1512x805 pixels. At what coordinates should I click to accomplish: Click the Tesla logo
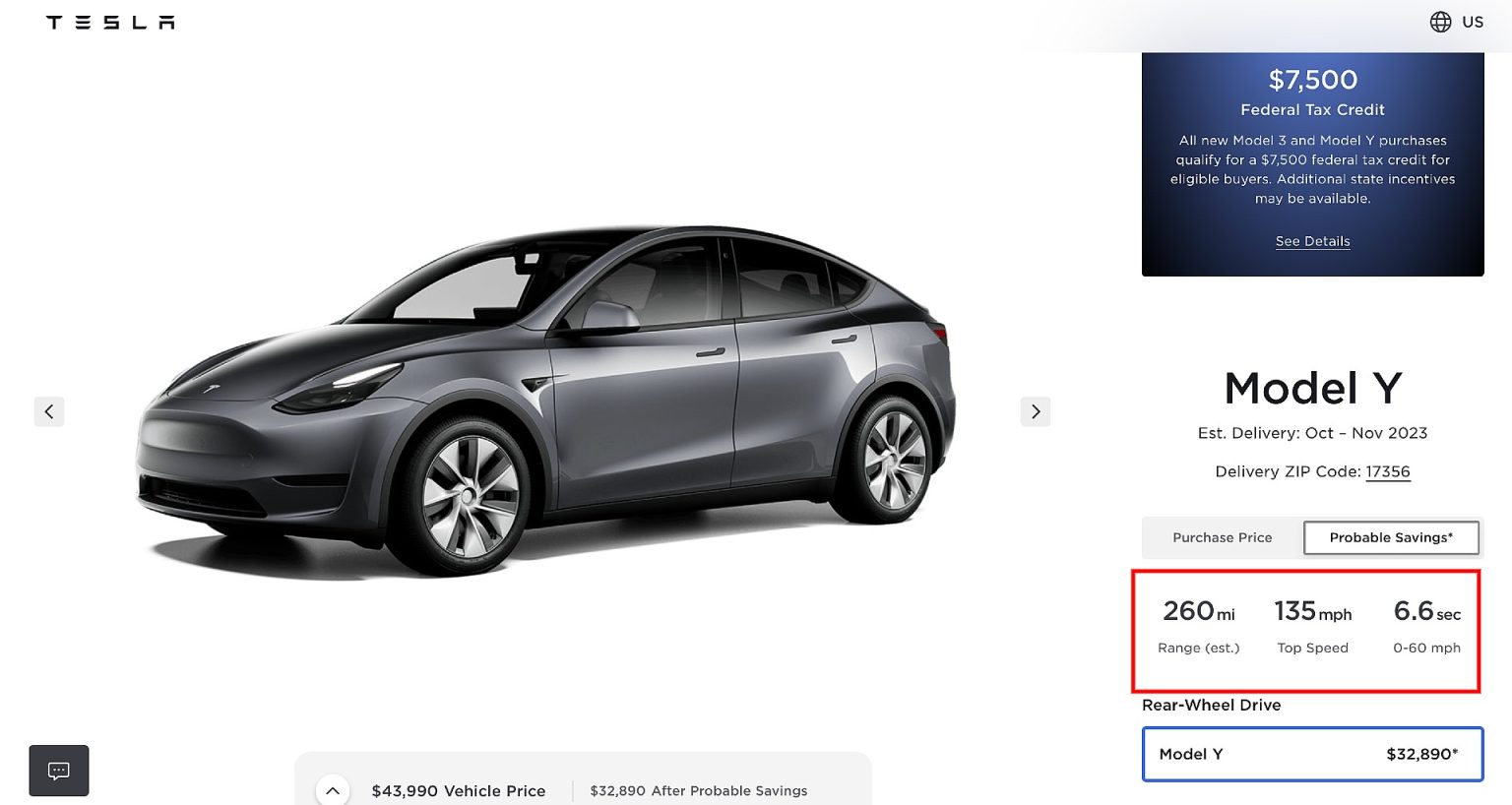(110, 22)
